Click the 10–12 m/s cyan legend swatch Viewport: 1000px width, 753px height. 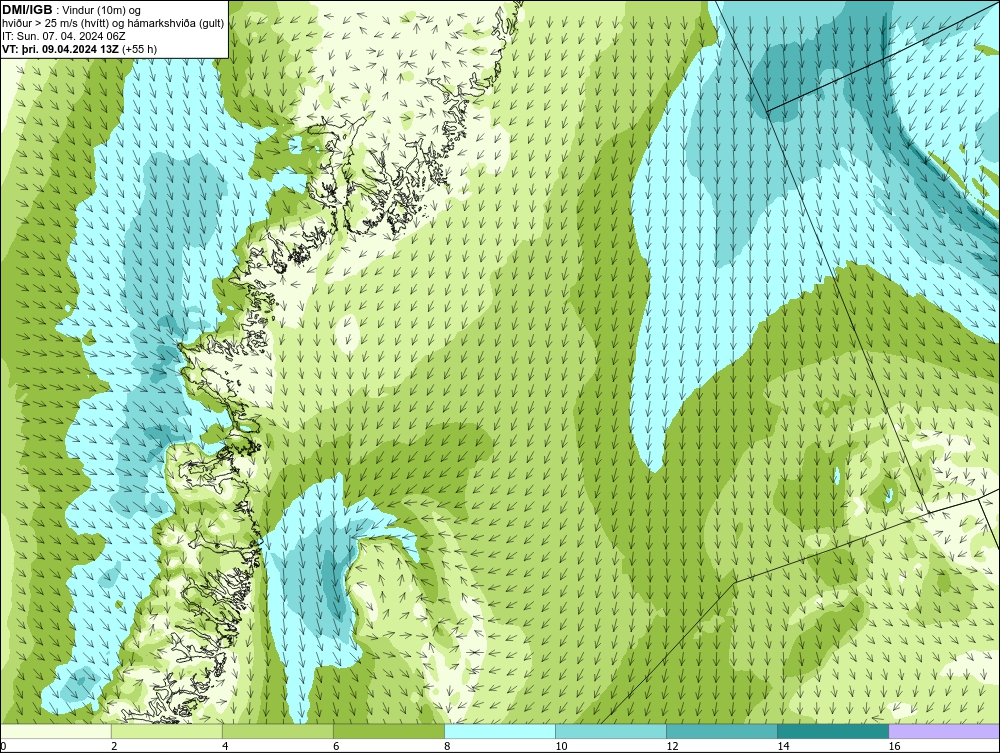[611, 731]
